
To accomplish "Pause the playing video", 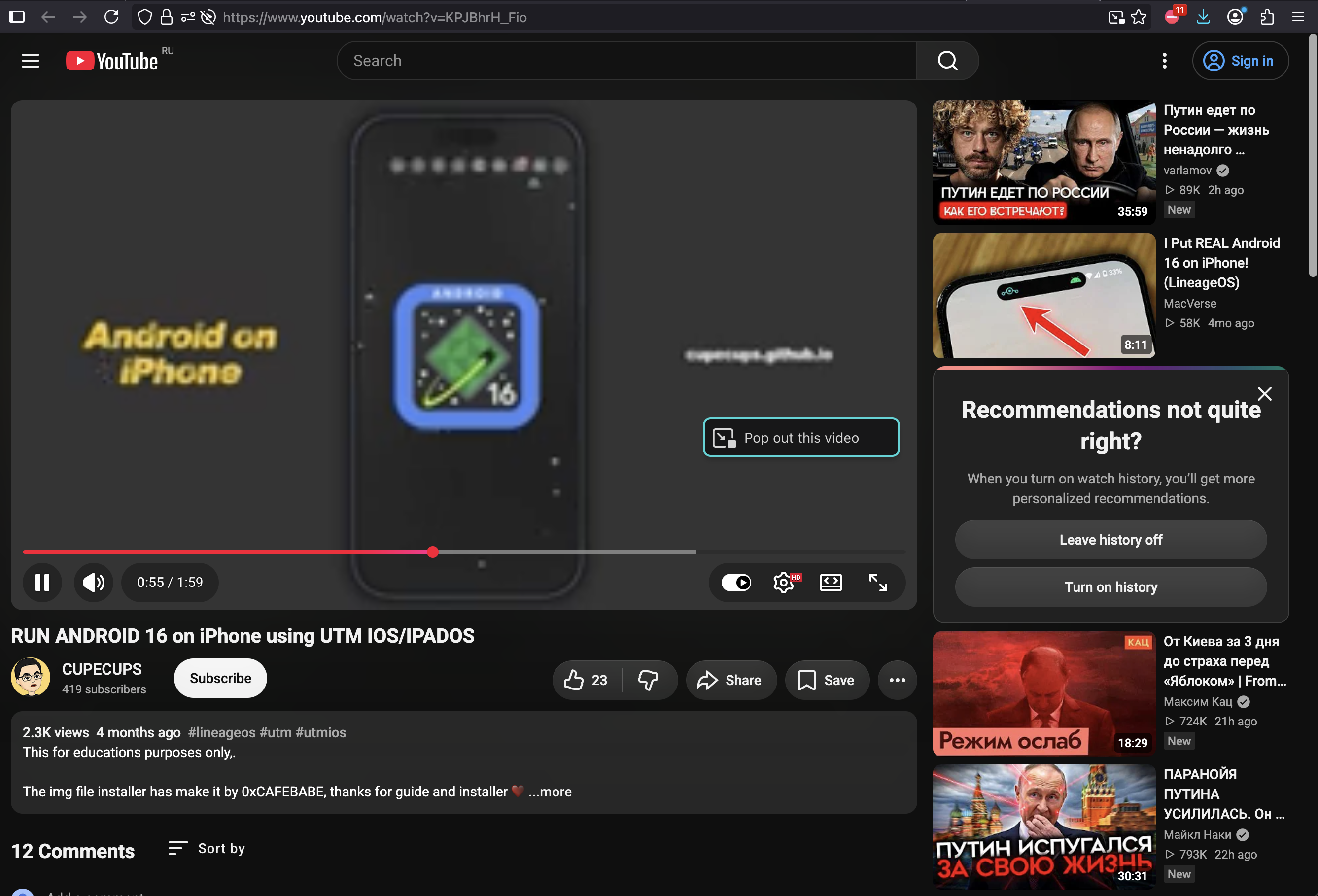I will pyautogui.click(x=42, y=583).
